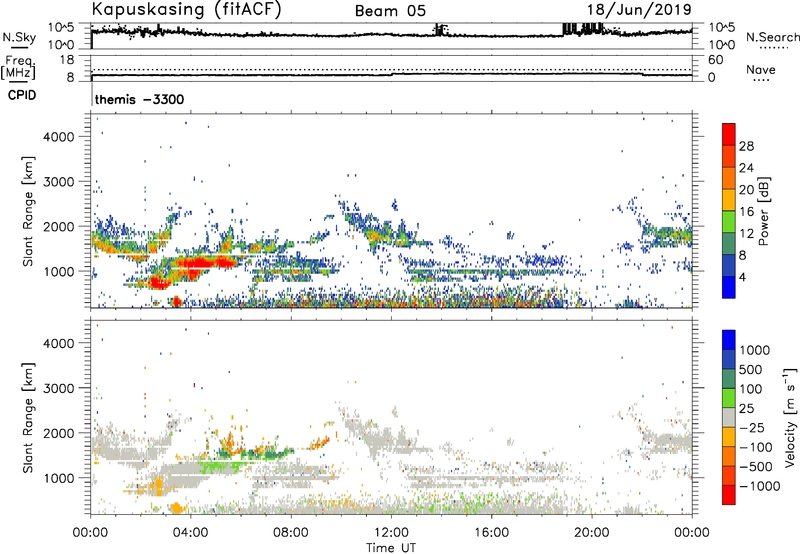Select the "4000" tick on the power panel
800x554 pixels.
coord(59,137)
